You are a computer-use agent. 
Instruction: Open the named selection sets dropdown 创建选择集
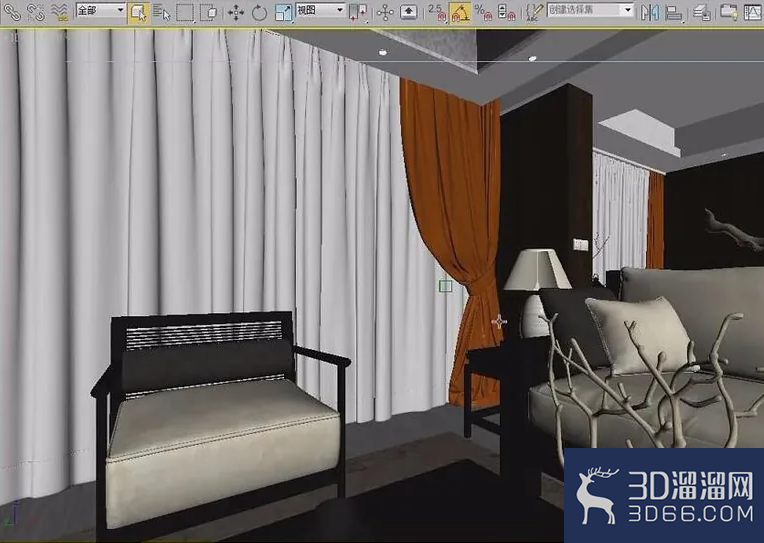click(590, 10)
